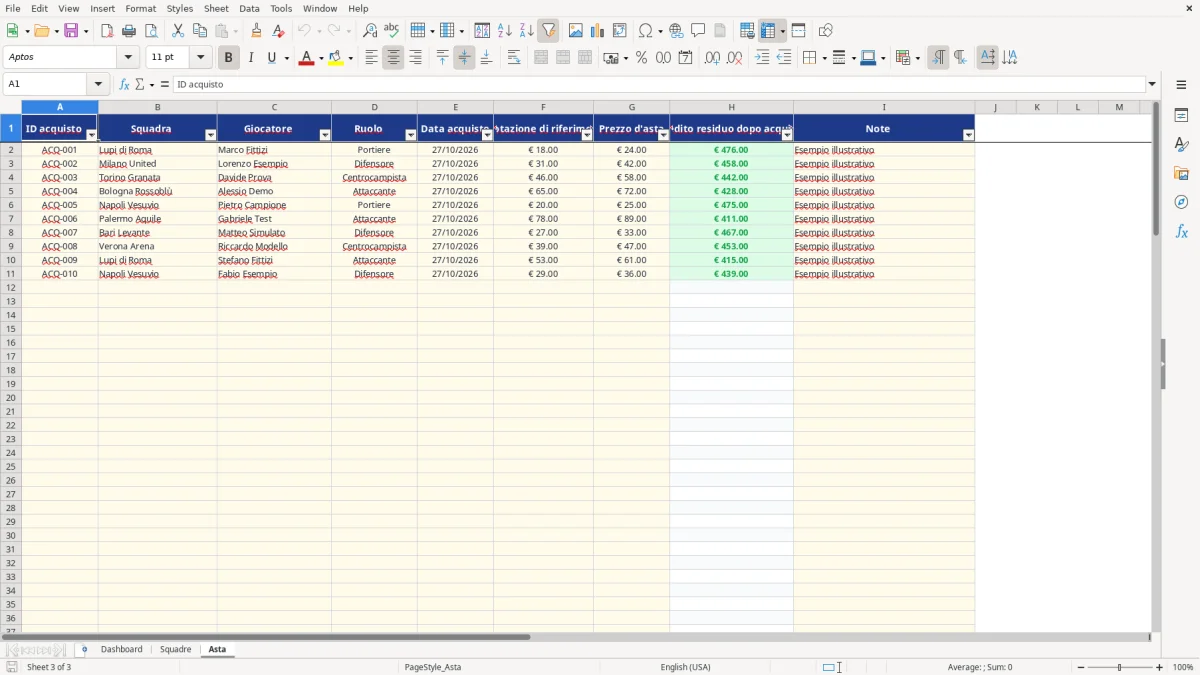The width and height of the screenshot is (1200, 675).
Task: Click into the formula input line
Action: pyautogui.click(x=659, y=85)
